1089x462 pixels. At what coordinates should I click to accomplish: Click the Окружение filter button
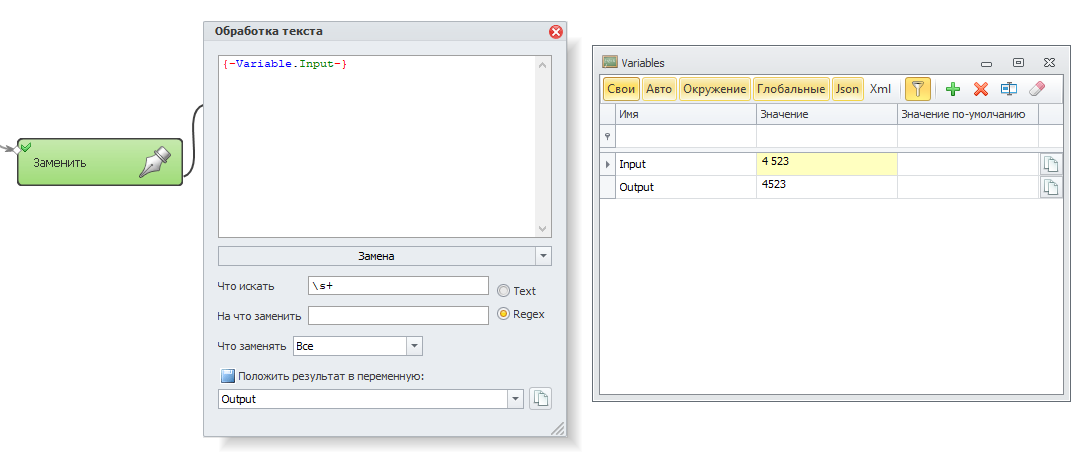click(x=714, y=89)
